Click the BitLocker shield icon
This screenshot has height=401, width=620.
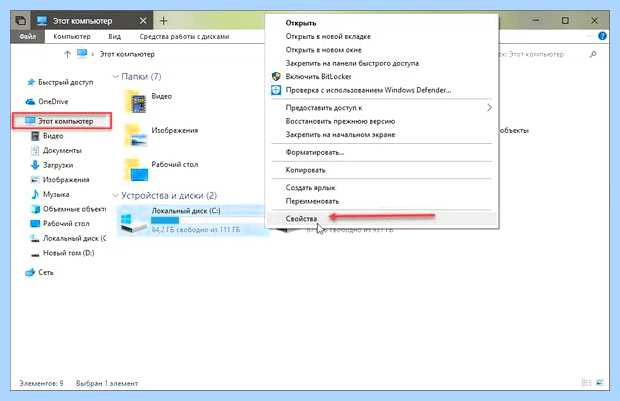(x=276, y=76)
